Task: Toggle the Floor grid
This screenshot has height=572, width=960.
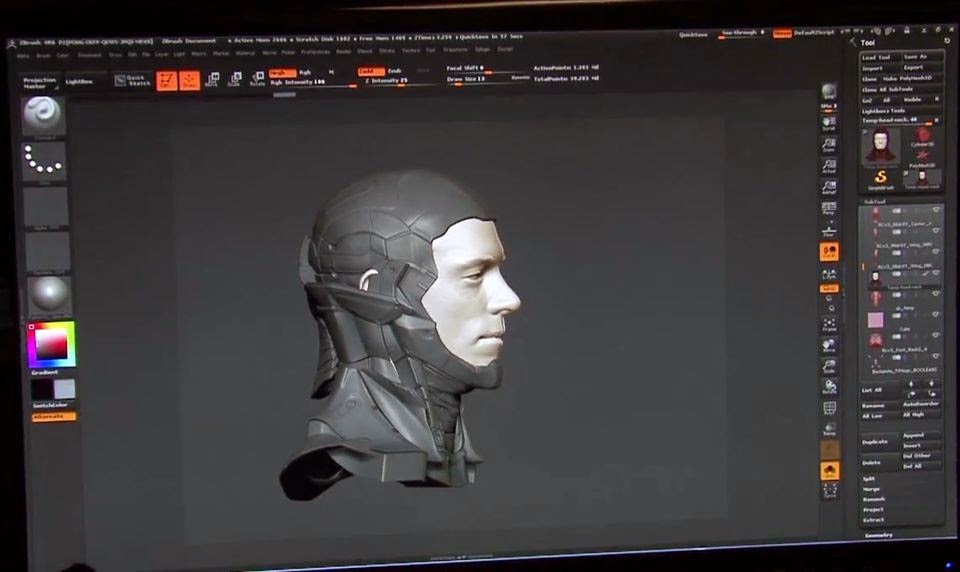Action: point(828,230)
